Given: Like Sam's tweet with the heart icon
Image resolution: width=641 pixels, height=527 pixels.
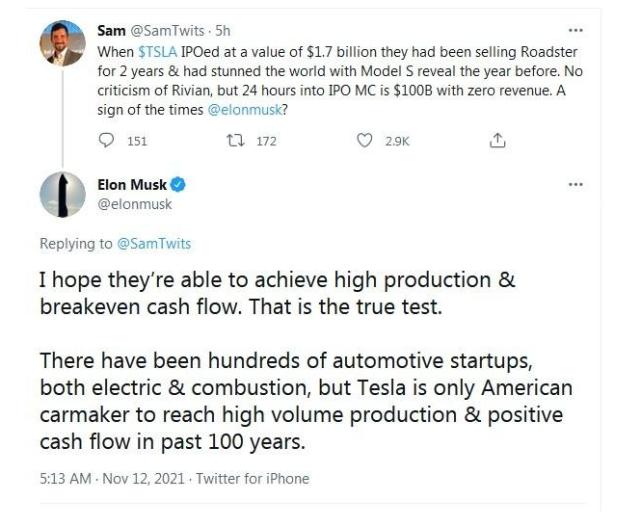Looking at the screenshot, I should pyautogui.click(x=364, y=140).
